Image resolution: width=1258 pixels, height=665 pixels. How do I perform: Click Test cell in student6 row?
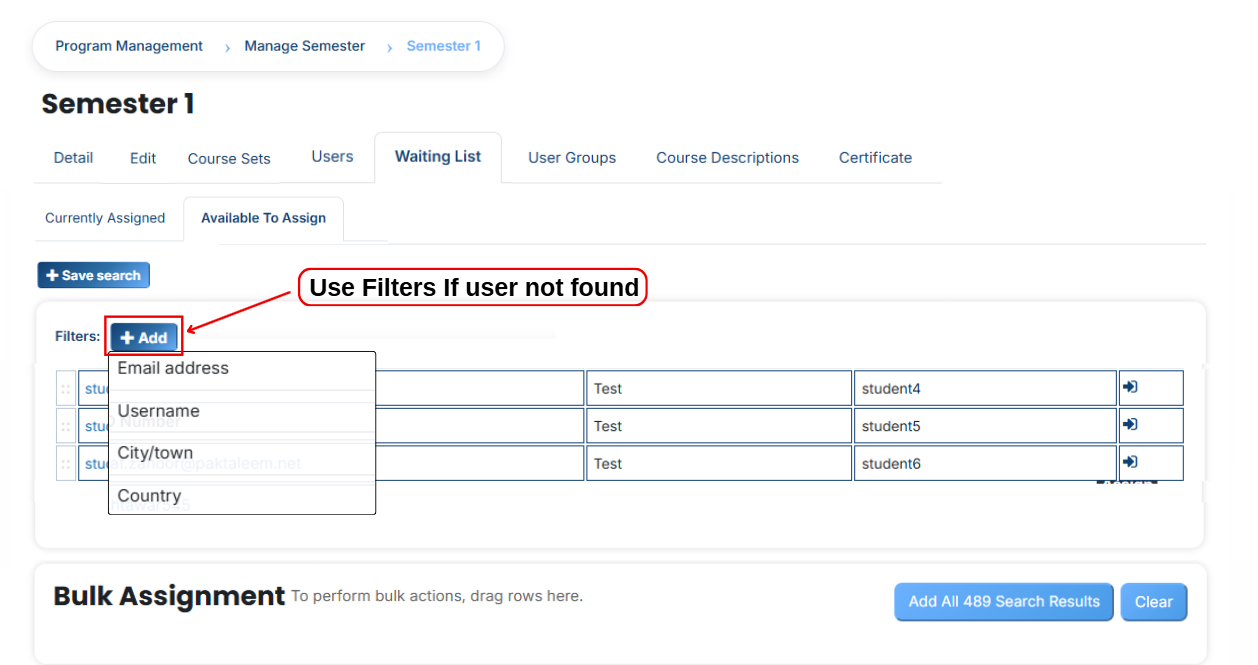click(719, 464)
